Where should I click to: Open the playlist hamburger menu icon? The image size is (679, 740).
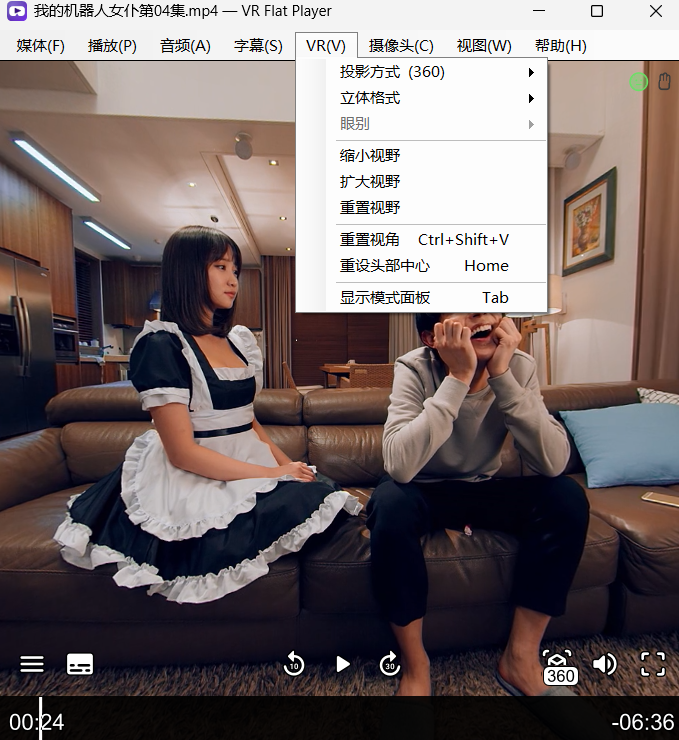(32, 664)
